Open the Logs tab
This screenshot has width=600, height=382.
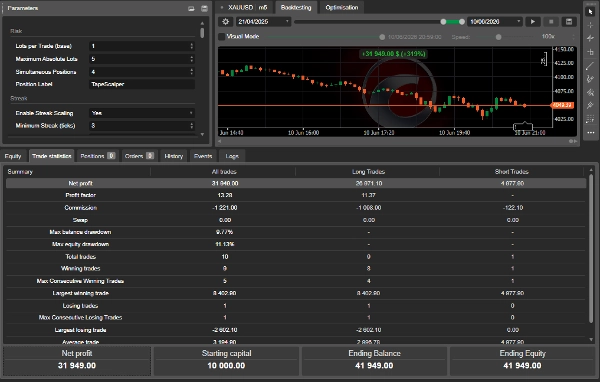[232, 156]
